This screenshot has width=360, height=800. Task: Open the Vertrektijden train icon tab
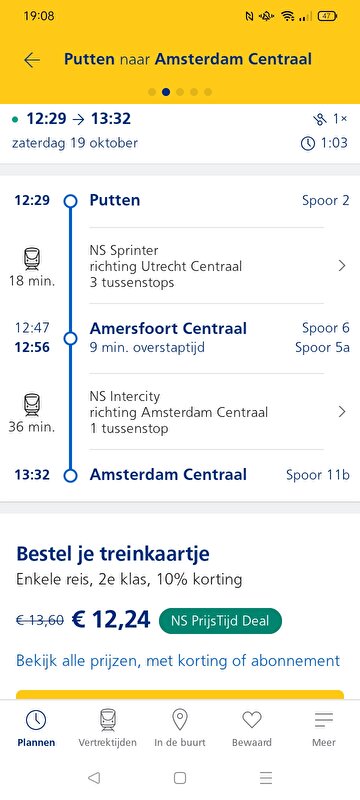coord(108,729)
